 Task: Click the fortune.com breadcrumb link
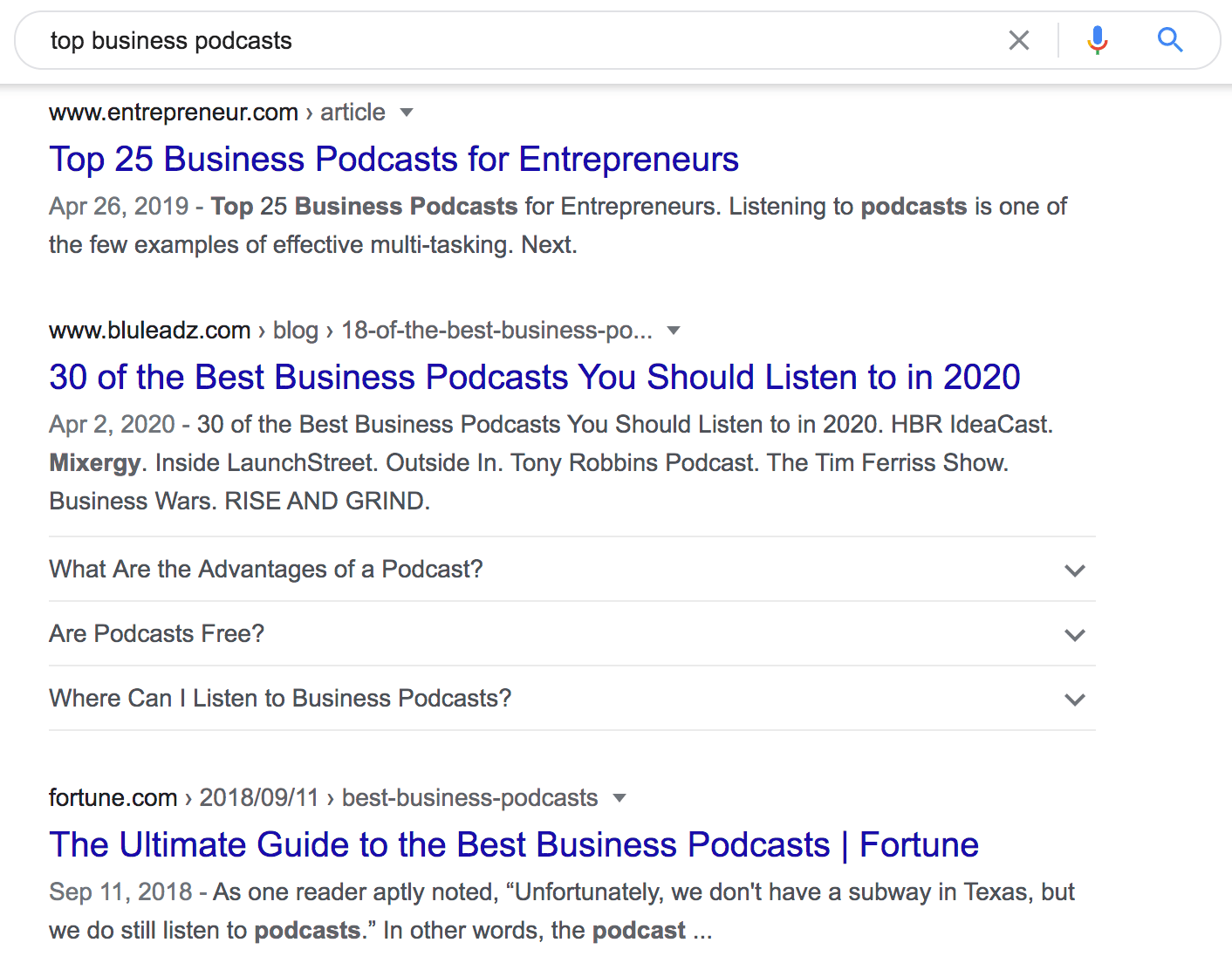113,798
